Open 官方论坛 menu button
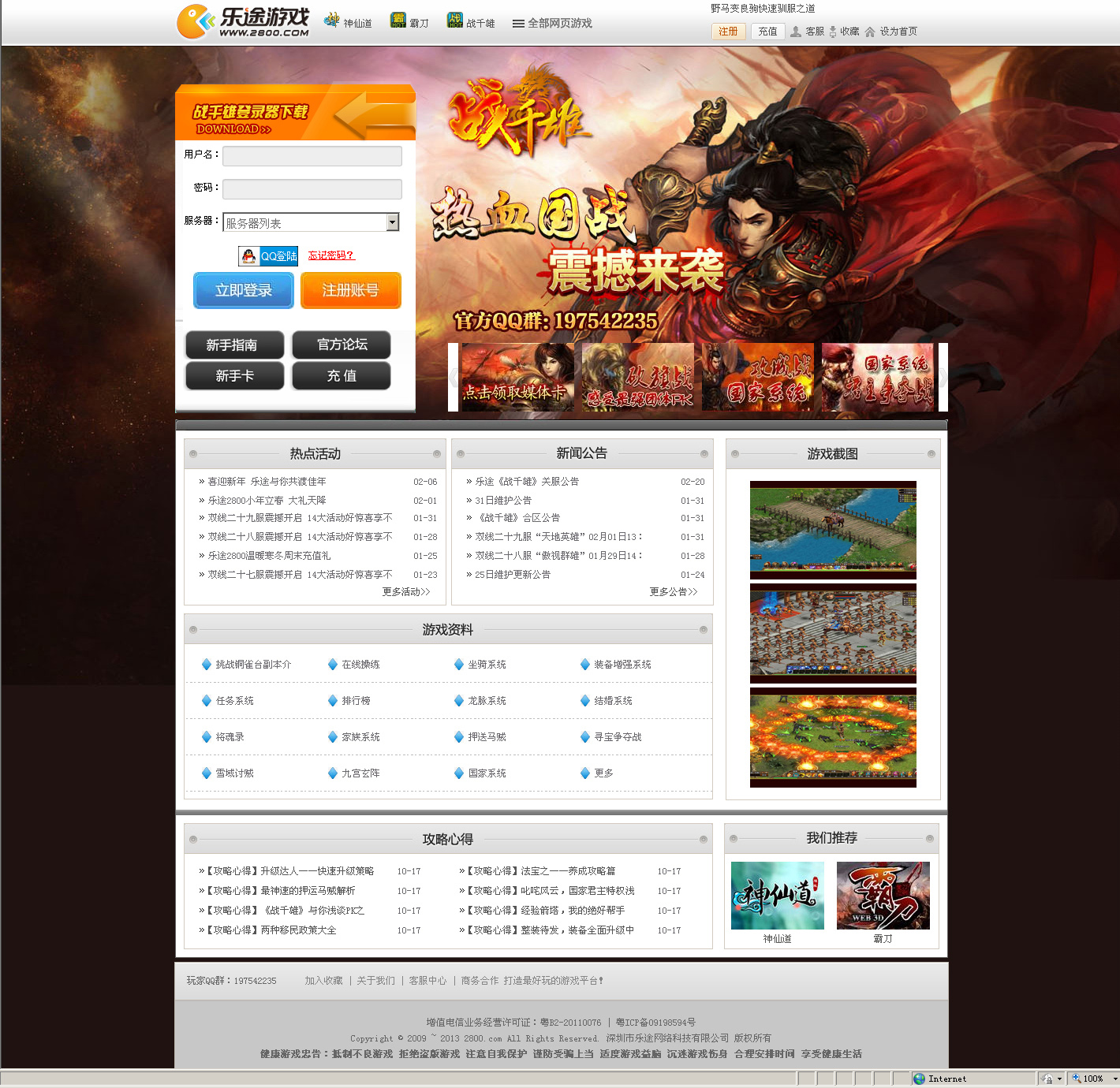Viewport: 1120px width, 1088px height. click(x=342, y=345)
